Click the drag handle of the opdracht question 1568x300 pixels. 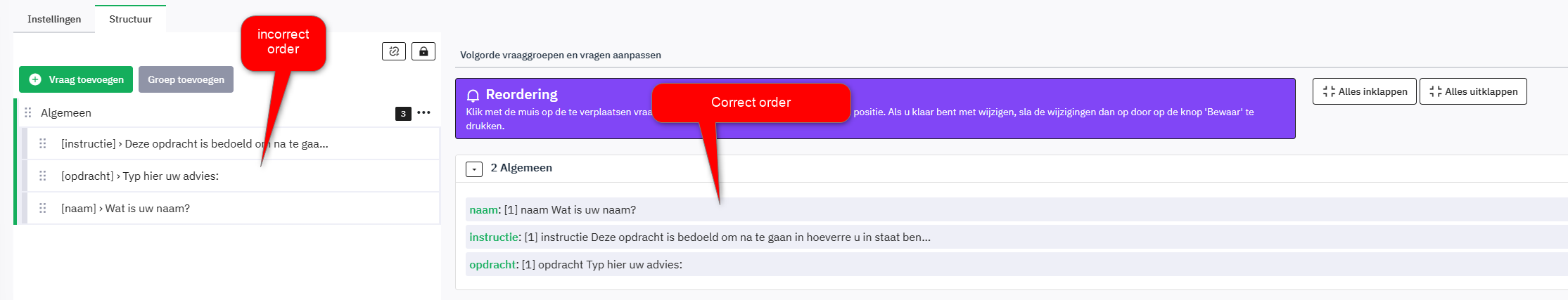click(x=43, y=176)
